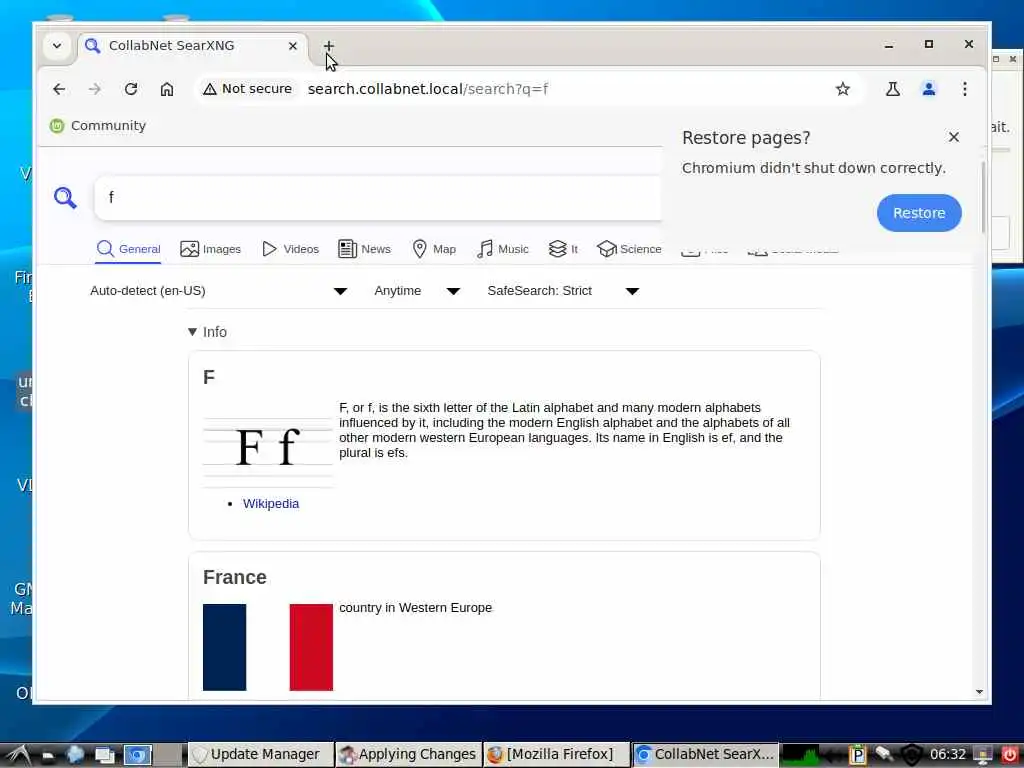1024x768 pixels.
Task: Click the France infobox heading
Action: [x=234, y=577]
